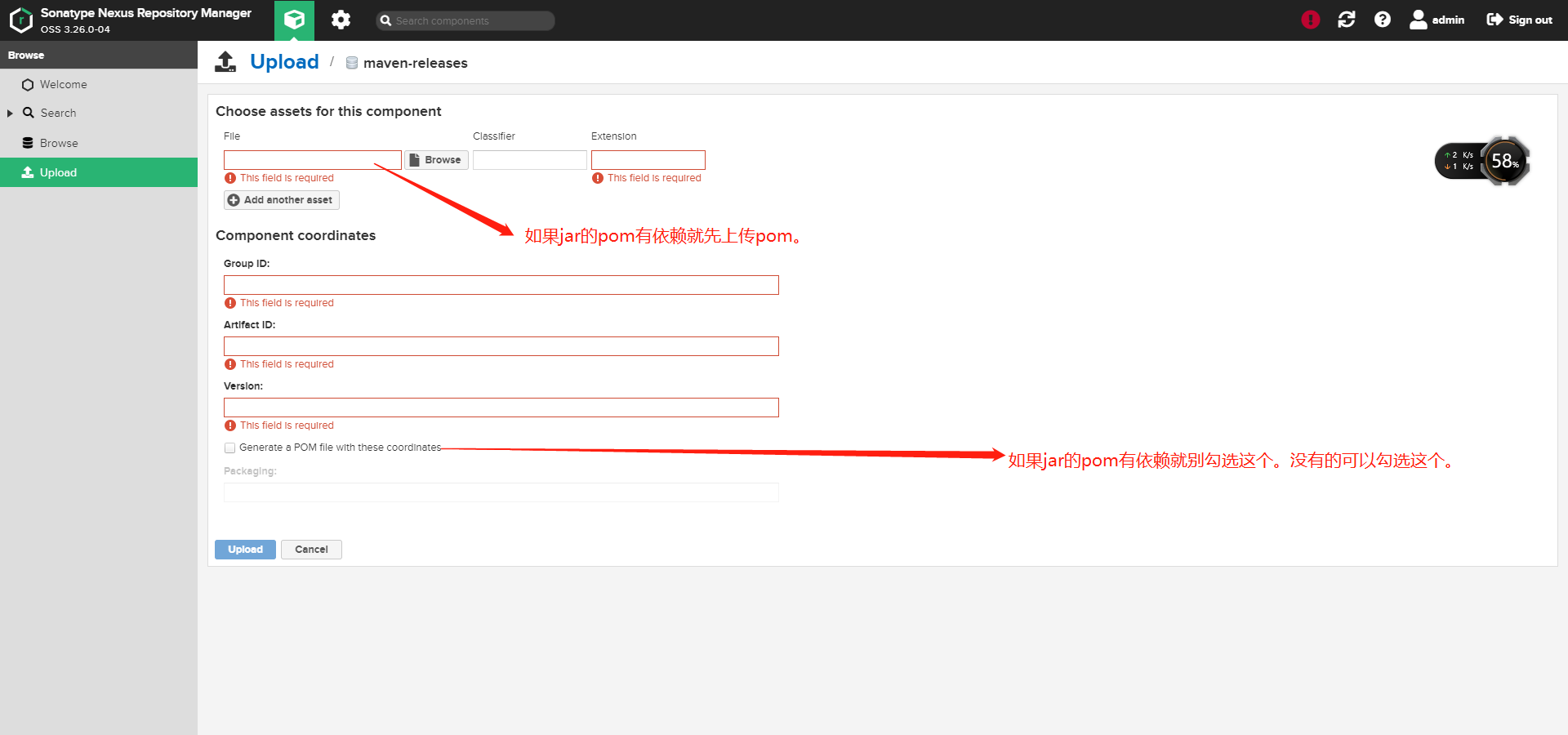Click the red system status alert icon
This screenshot has height=735, width=1568.
[1311, 20]
